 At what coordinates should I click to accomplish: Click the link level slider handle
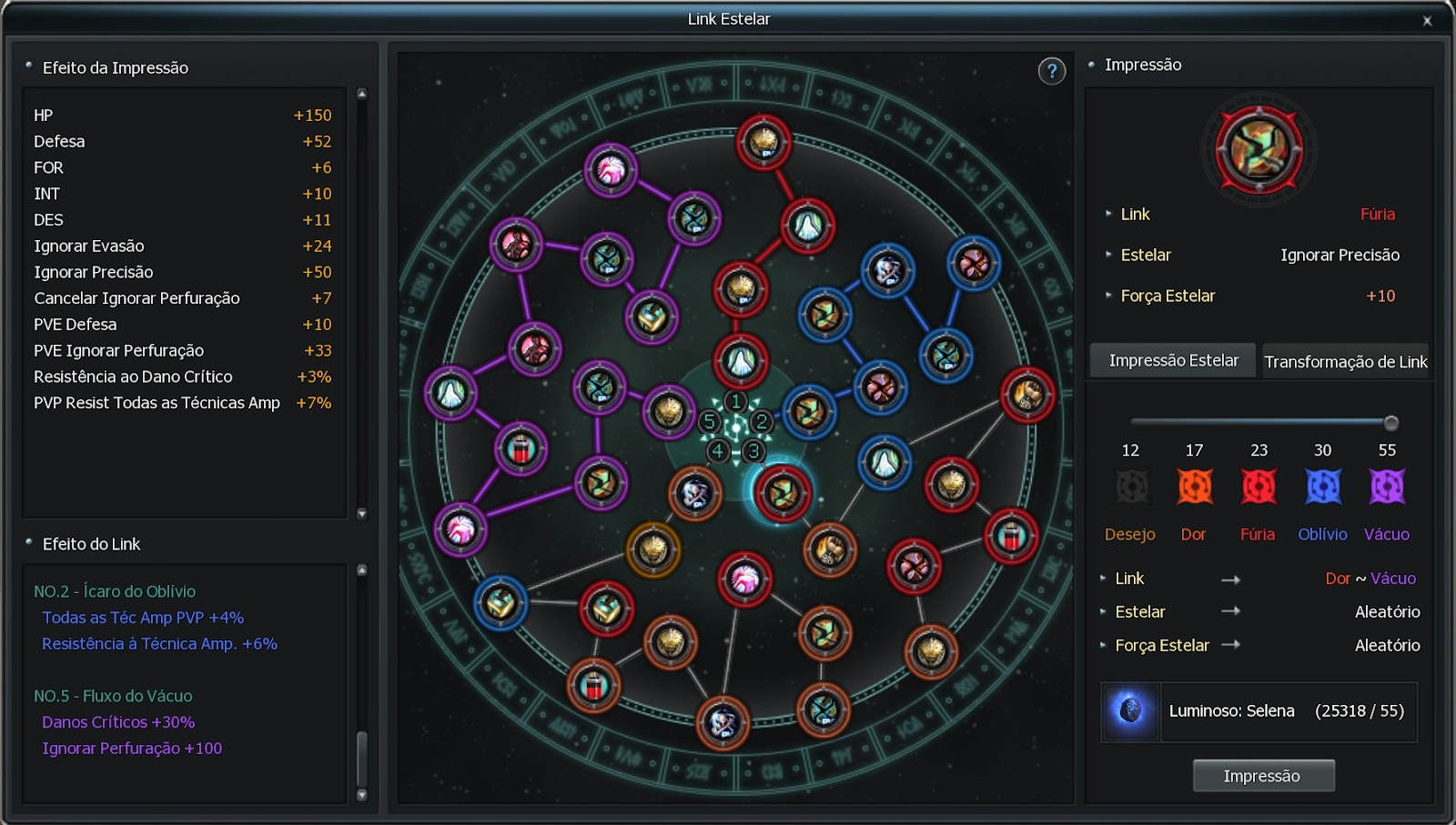[x=1390, y=422]
